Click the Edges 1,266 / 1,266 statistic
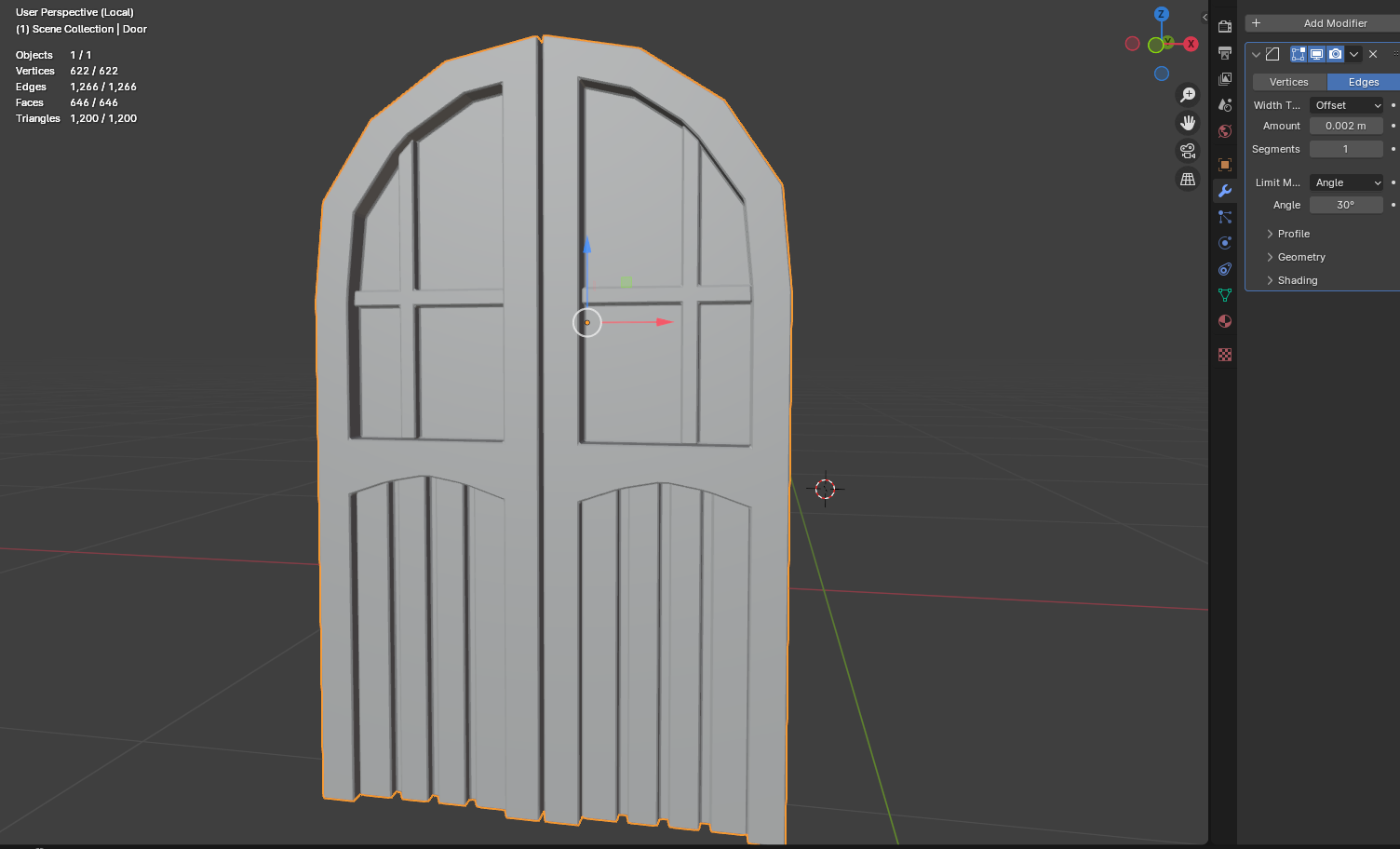 click(x=76, y=87)
